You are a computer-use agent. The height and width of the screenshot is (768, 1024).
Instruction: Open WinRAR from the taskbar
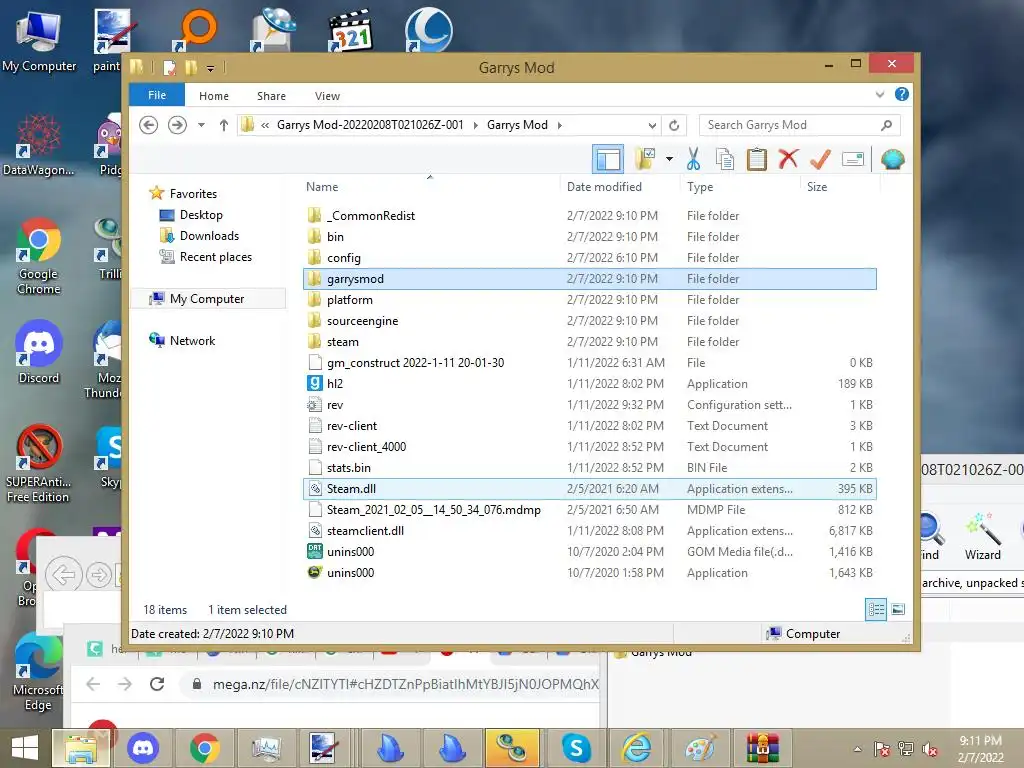tap(762, 748)
